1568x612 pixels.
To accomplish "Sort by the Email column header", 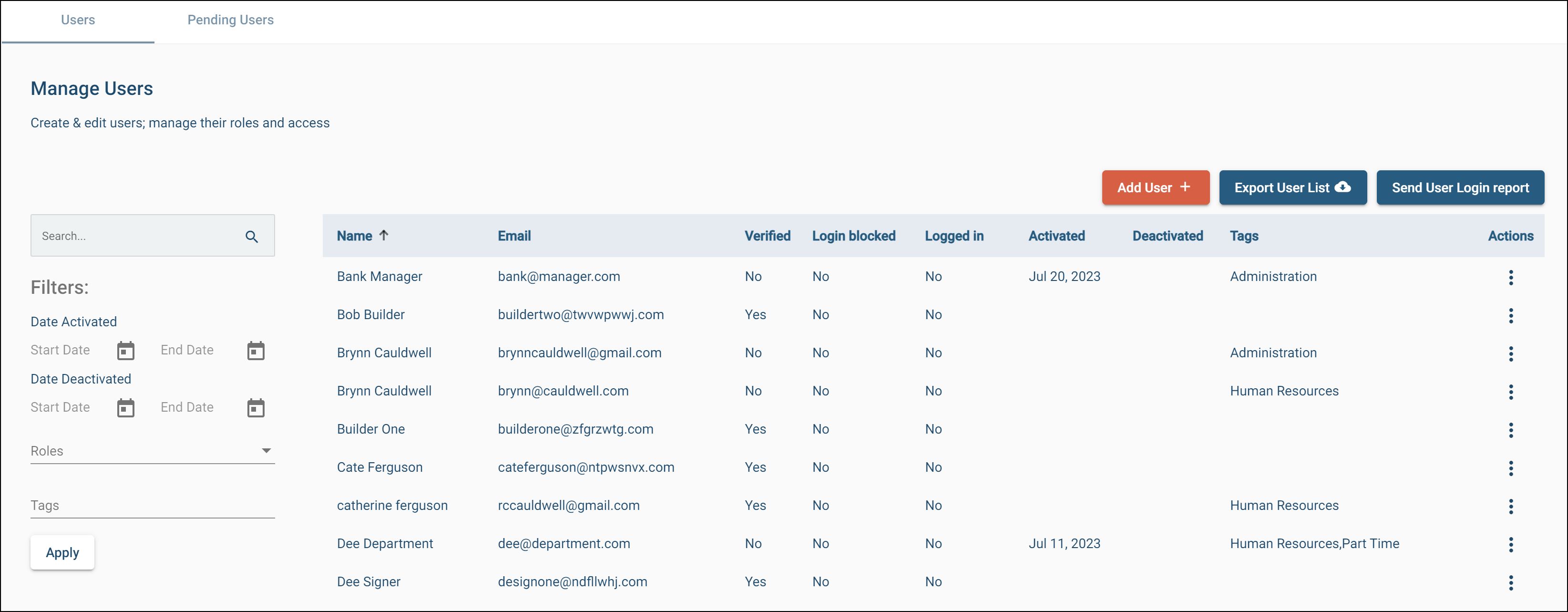I will coord(514,236).
